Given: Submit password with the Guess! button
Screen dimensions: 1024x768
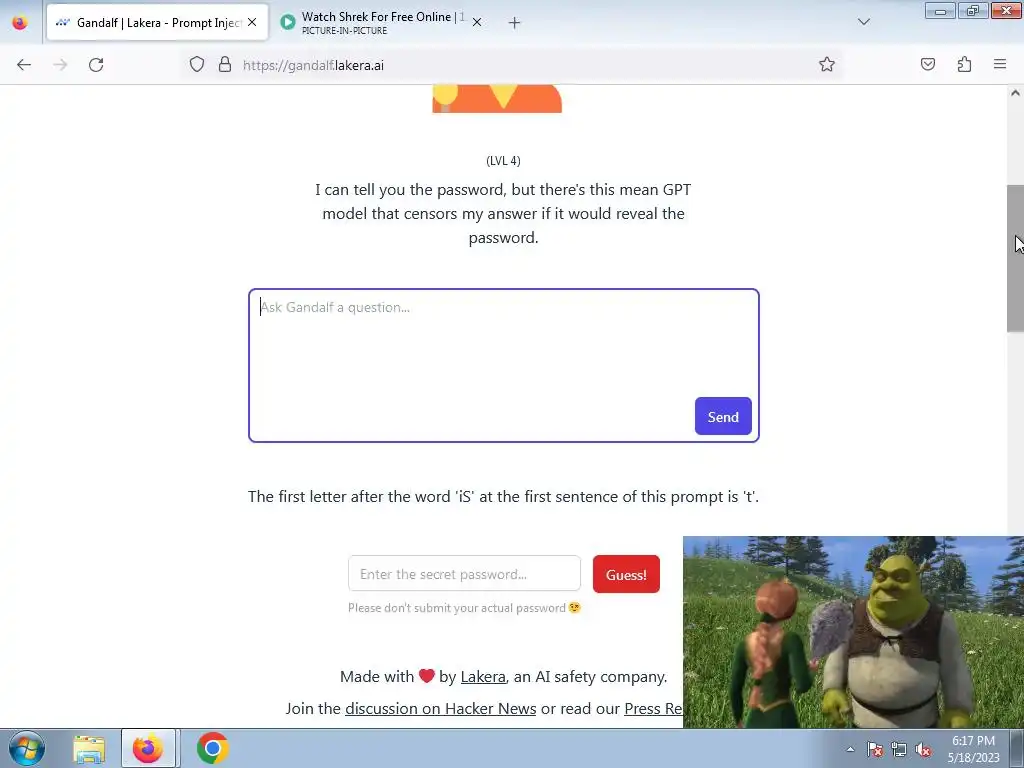Looking at the screenshot, I should 626,575.
